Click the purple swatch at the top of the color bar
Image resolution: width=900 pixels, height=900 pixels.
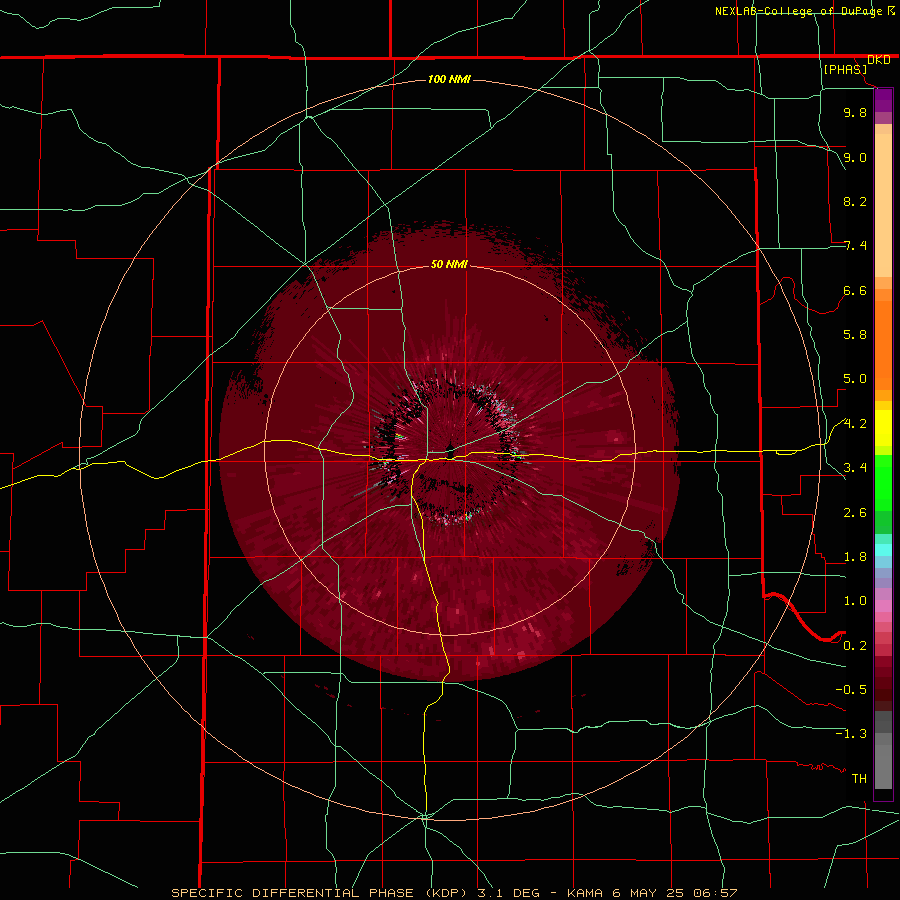[883, 100]
